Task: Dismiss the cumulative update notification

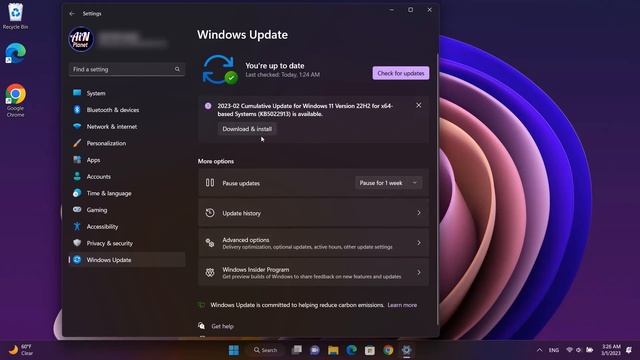Action: 419,105
